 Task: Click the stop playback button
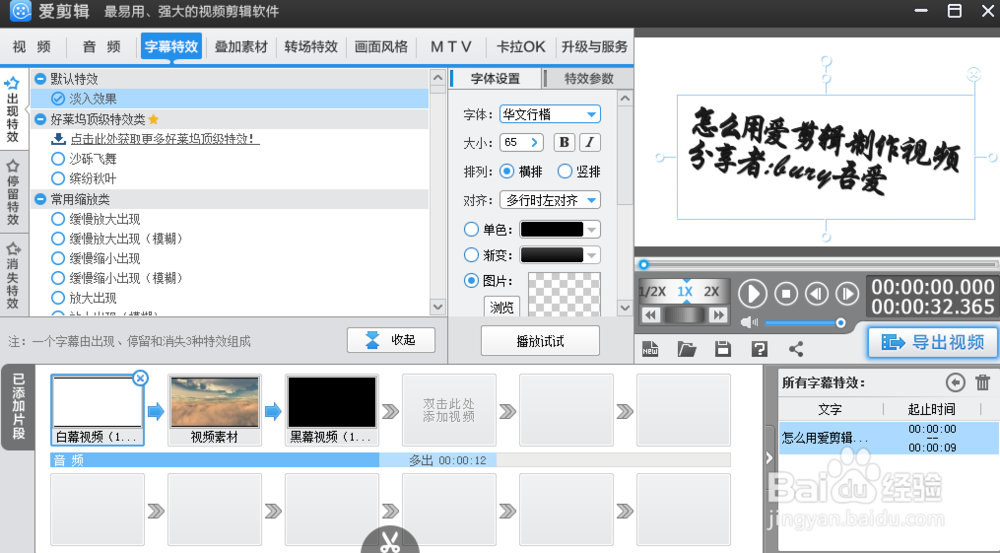coord(786,294)
